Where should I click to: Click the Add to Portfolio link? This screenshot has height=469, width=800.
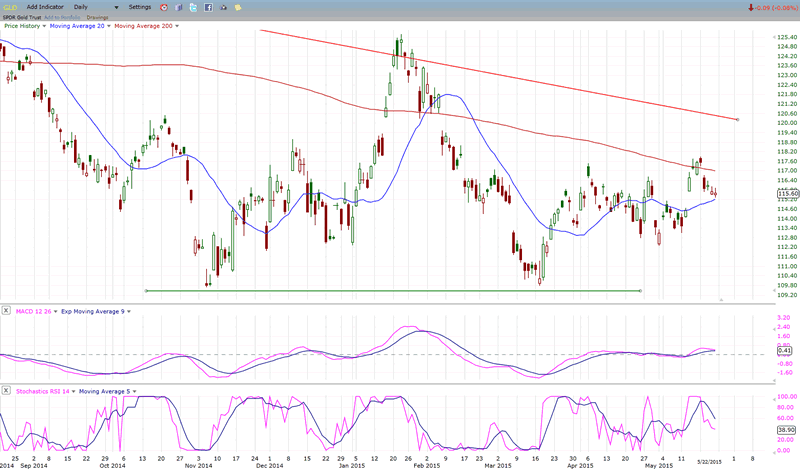(x=62, y=17)
